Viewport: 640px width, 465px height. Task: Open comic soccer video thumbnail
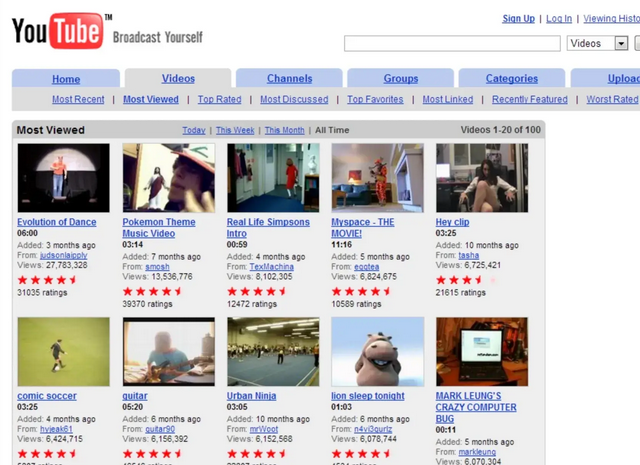click(63, 352)
